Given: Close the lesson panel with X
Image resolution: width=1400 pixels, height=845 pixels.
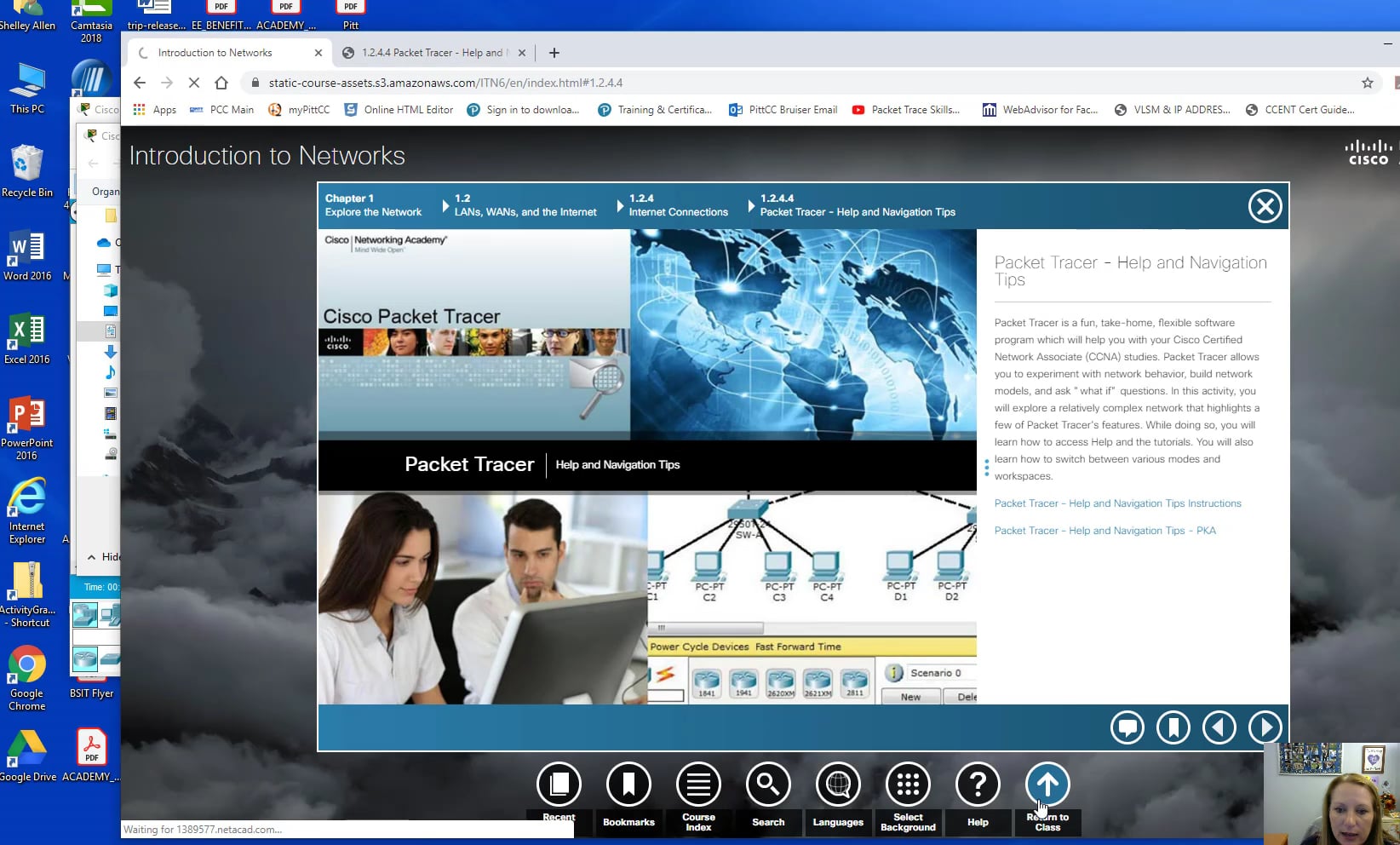Looking at the screenshot, I should (1265, 206).
